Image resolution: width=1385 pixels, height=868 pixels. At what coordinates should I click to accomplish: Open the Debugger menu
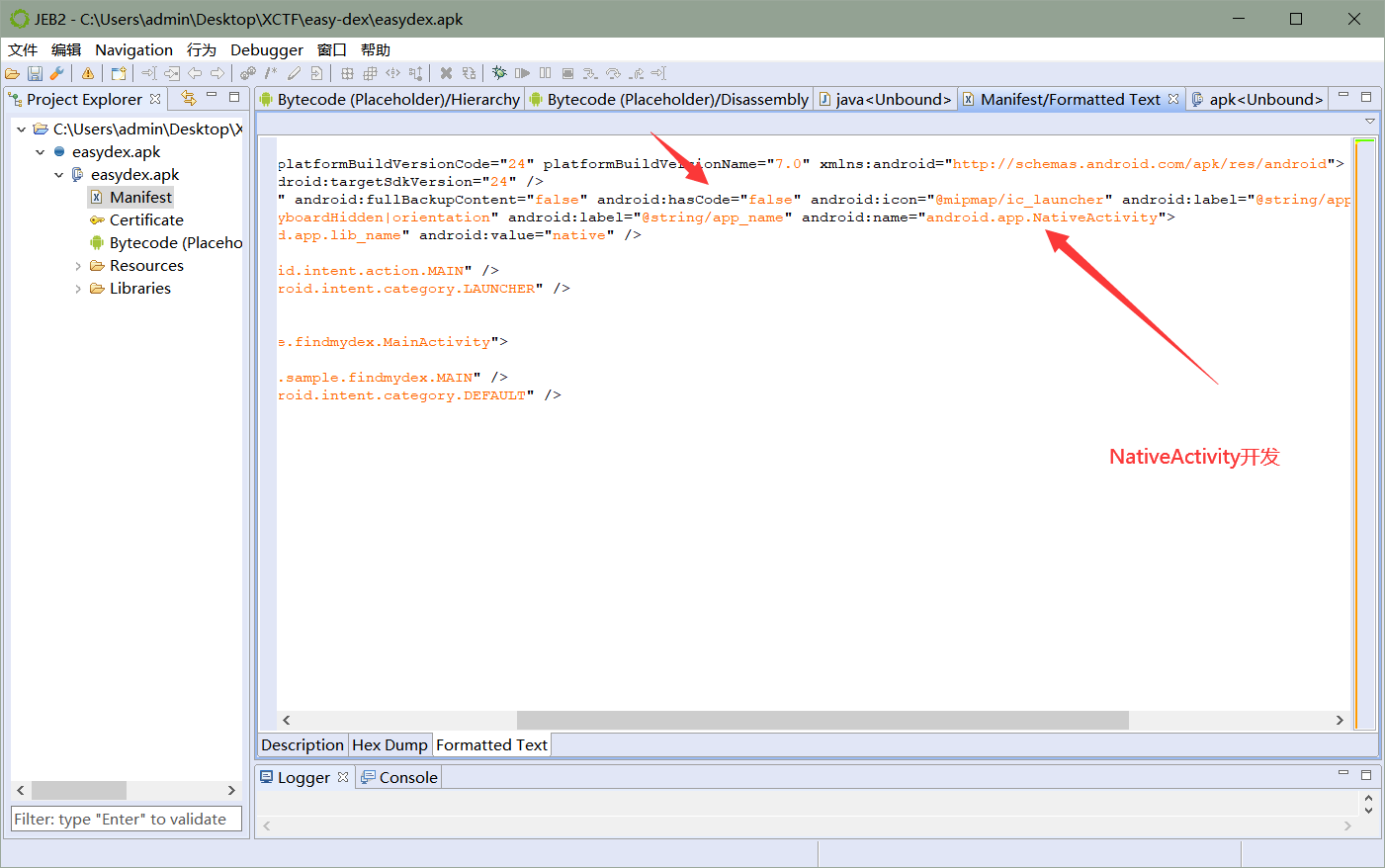coord(267,49)
